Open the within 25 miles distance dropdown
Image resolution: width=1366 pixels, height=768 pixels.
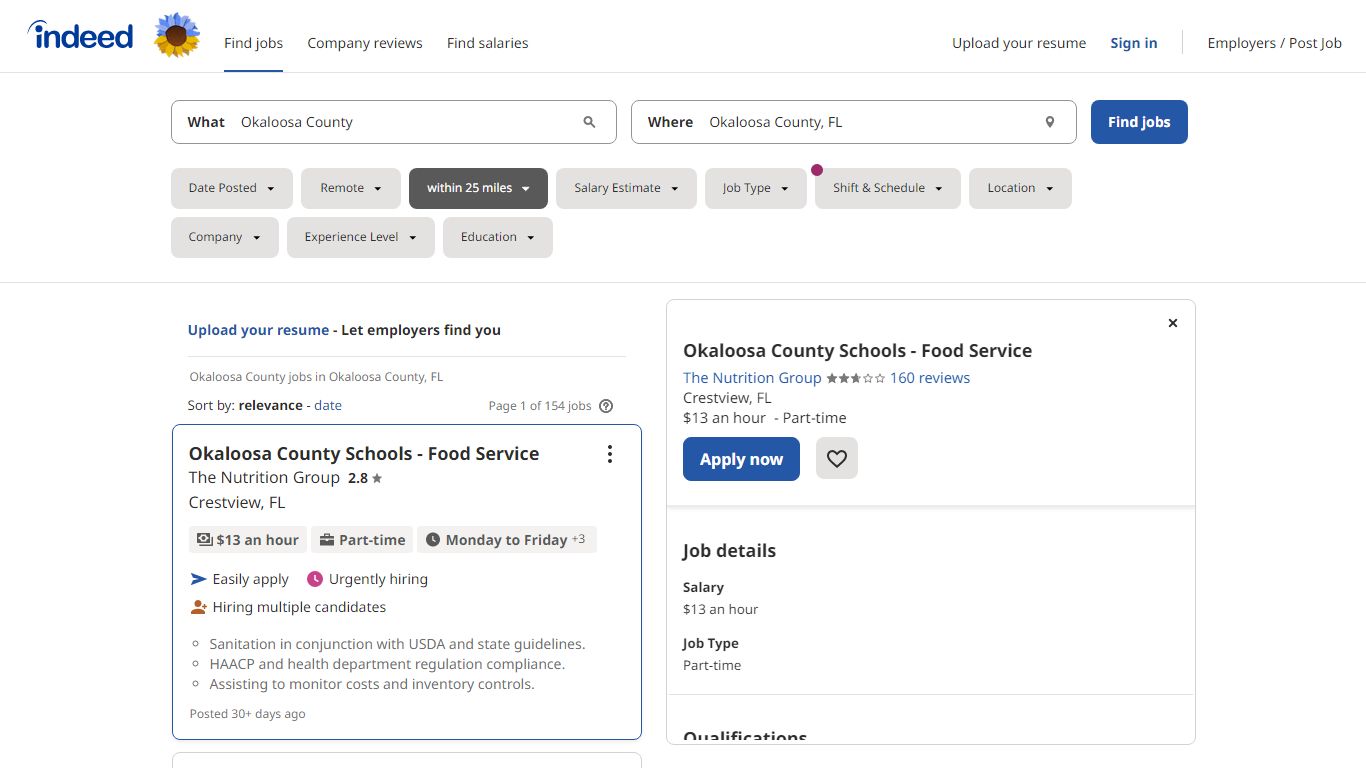[x=478, y=188]
